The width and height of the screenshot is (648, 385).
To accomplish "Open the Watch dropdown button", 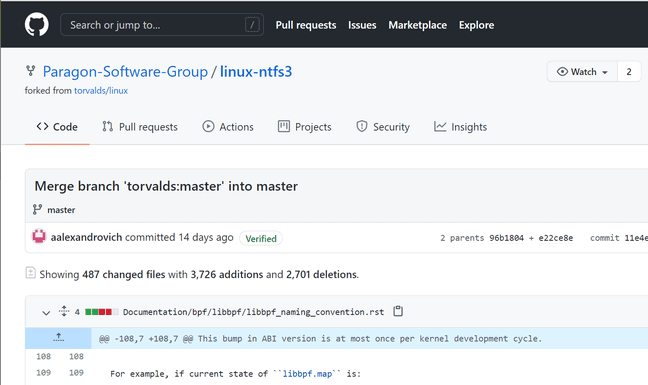I will coord(582,72).
